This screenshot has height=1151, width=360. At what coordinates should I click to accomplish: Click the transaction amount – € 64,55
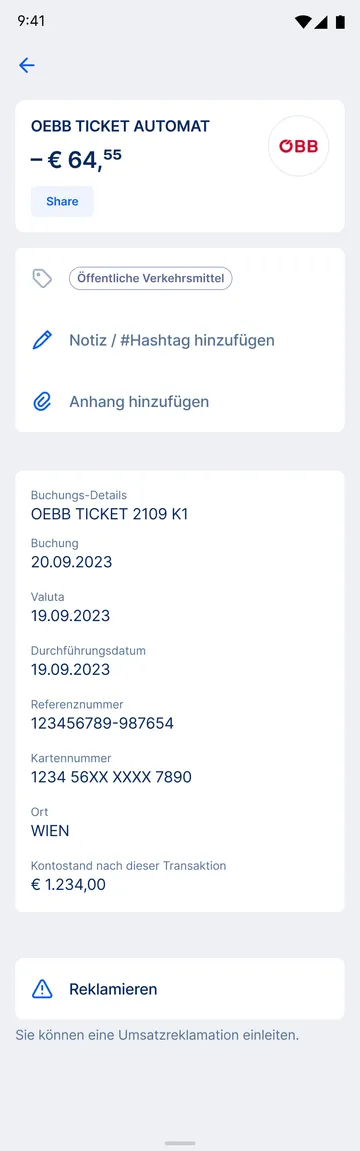coord(76,159)
